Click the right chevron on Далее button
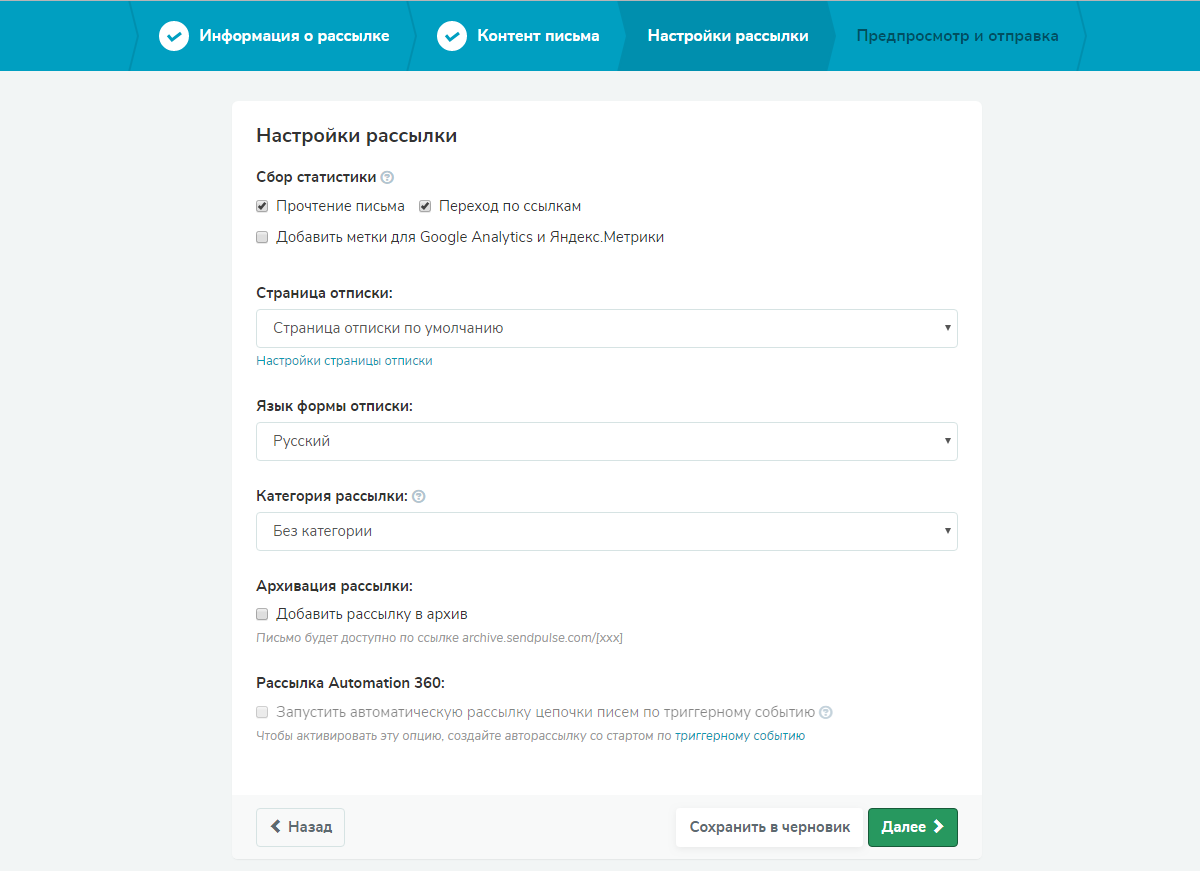This screenshot has height=871, width=1200. point(938,827)
